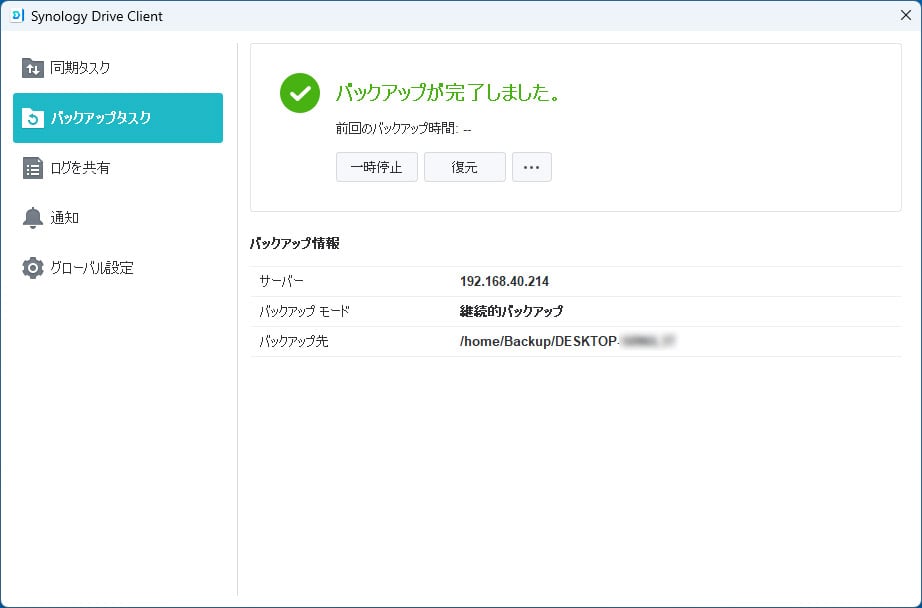
Task: Click the green backup-complete checkmark icon
Action: click(299, 93)
